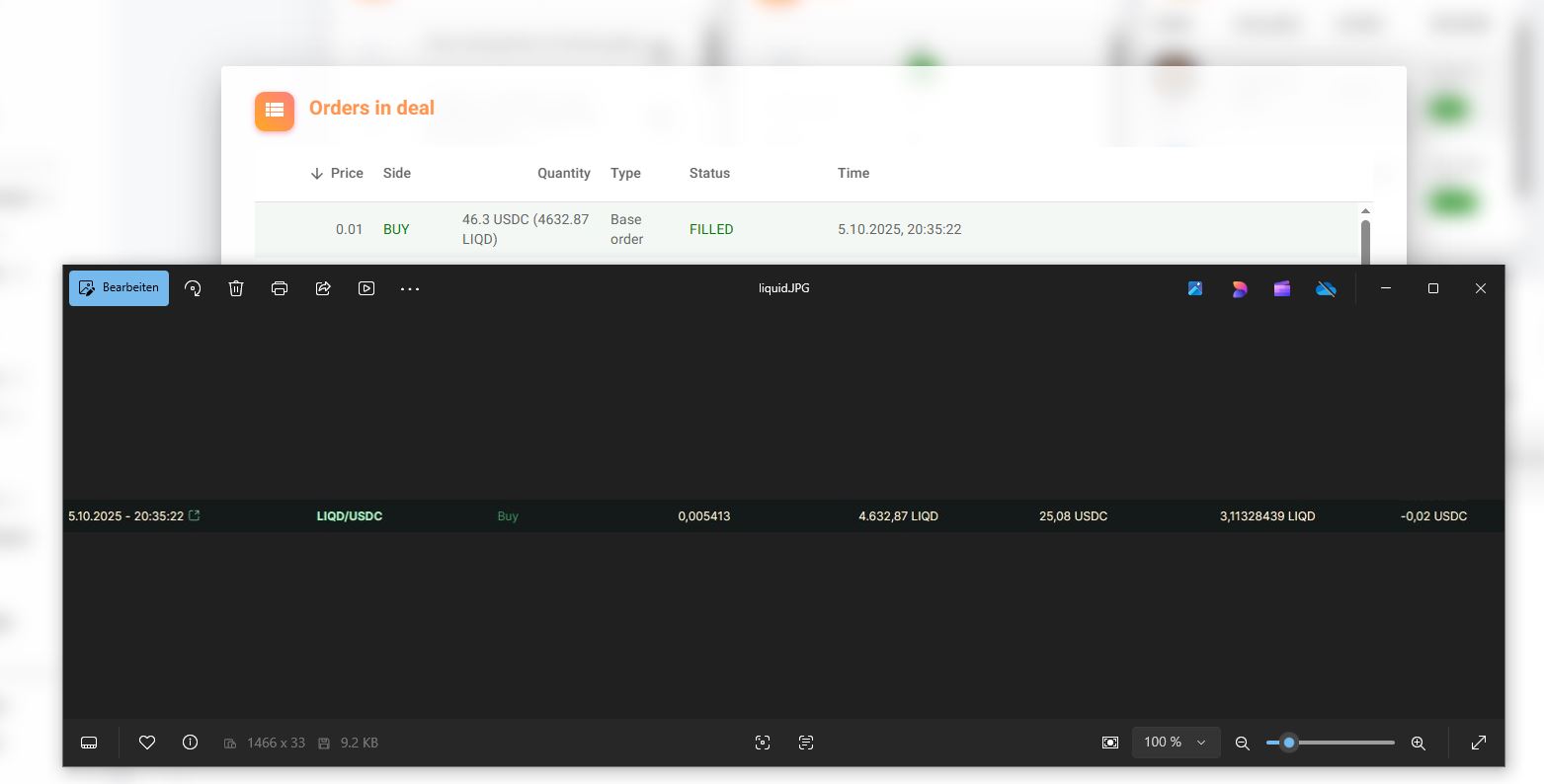
Task: Click the scan text icon in the bottom bar
Action: [x=806, y=743]
